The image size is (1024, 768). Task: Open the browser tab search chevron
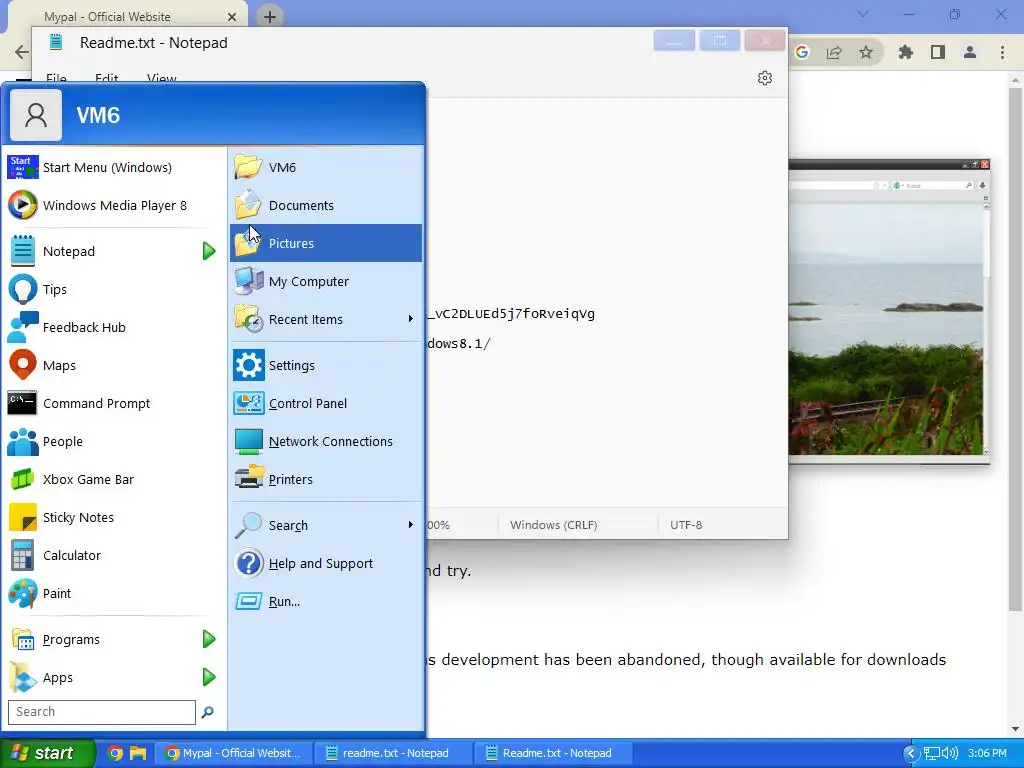tap(863, 14)
